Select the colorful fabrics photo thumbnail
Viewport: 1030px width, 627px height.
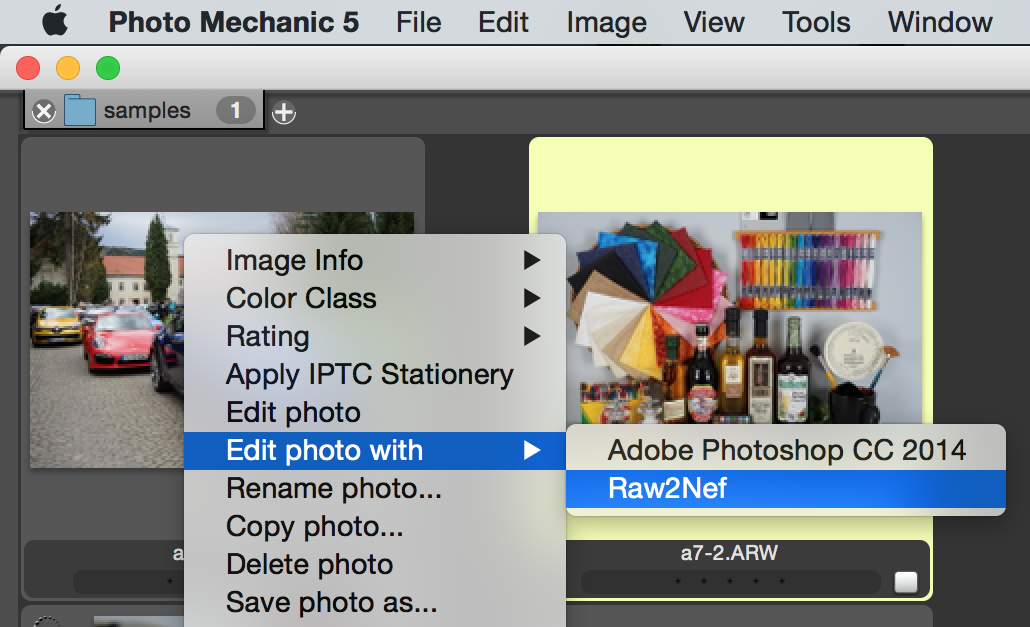click(730, 318)
